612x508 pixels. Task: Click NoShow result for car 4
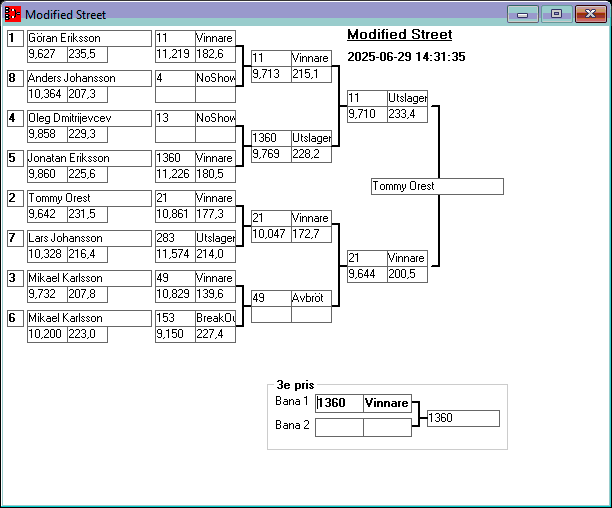click(215, 78)
